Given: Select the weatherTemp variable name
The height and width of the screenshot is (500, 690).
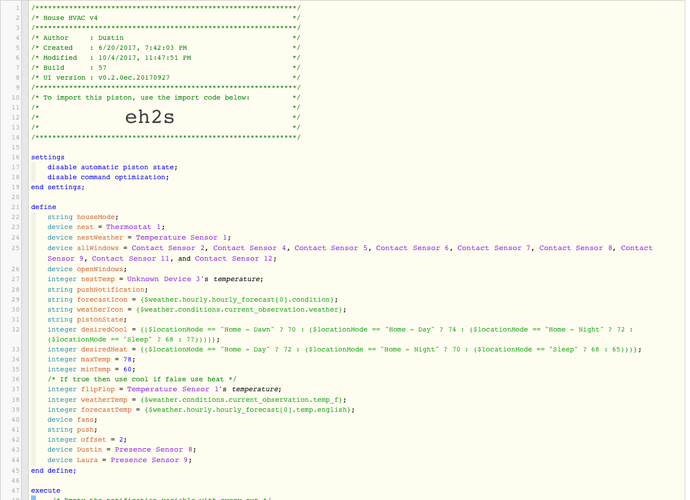Looking at the screenshot, I should pyautogui.click(x=104, y=400).
